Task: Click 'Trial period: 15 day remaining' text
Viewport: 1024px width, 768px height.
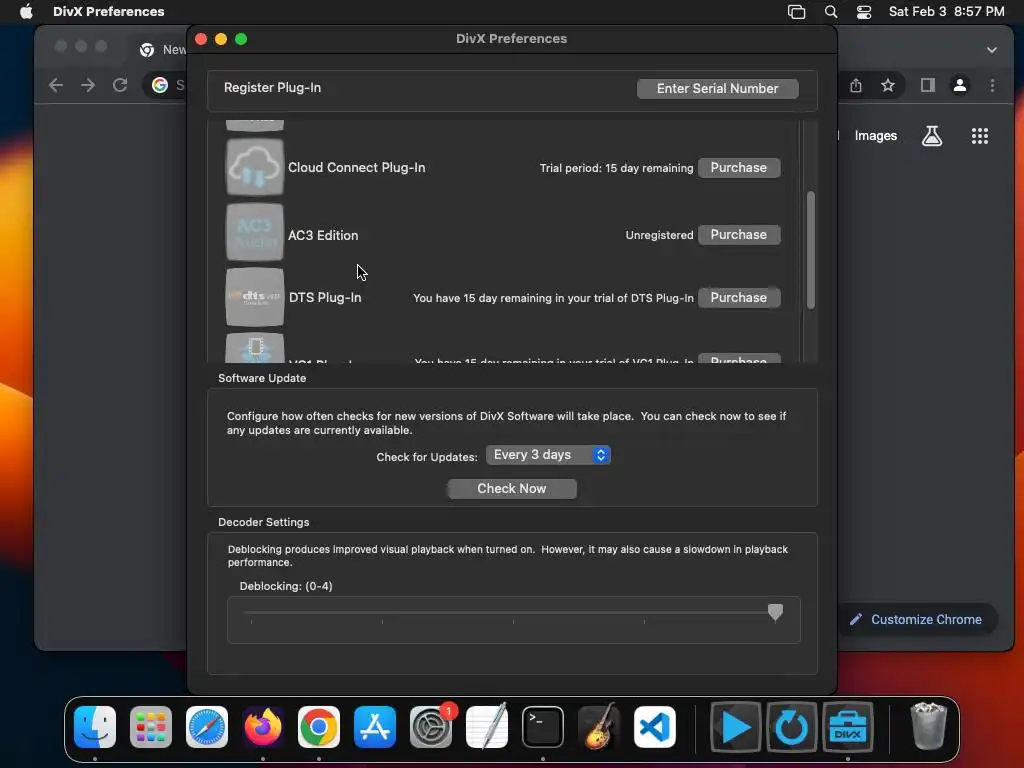Action: click(616, 168)
